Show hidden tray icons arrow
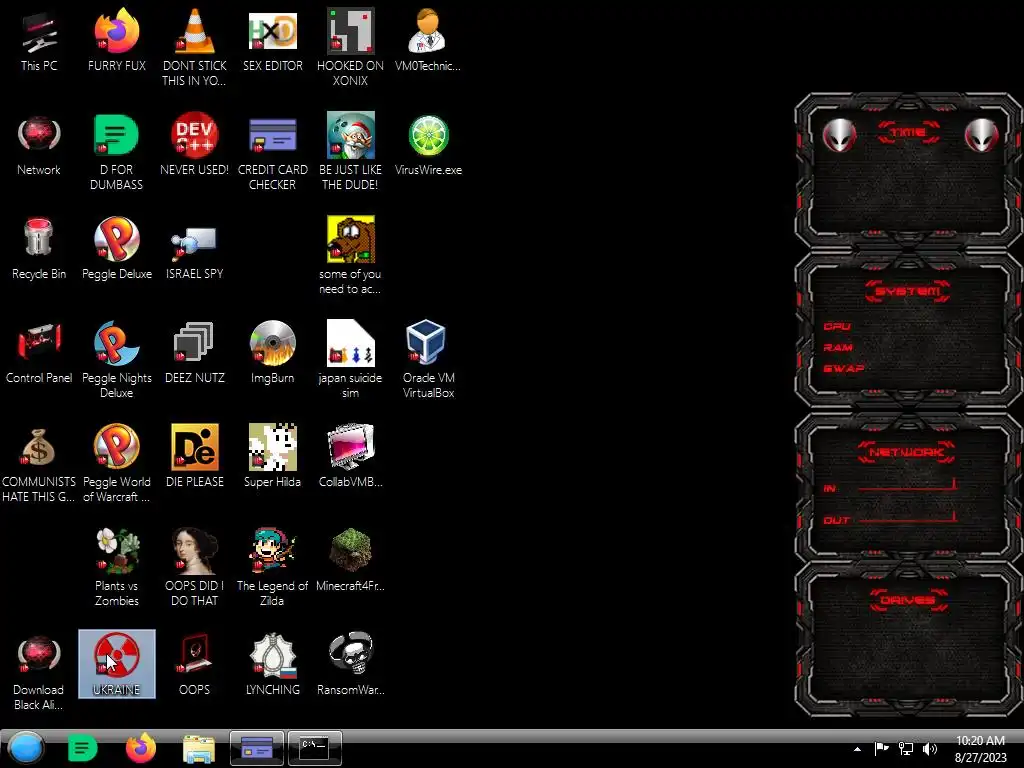The height and width of the screenshot is (768, 1024). pyautogui.click(x=857, y=749)
